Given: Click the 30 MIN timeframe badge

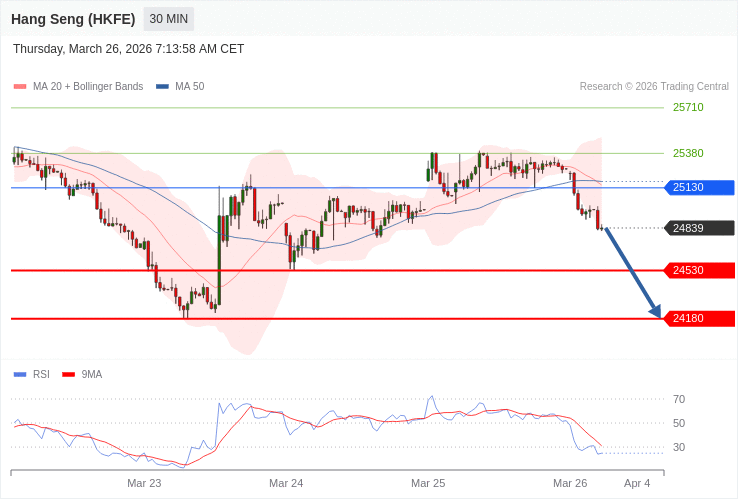Looking at the screenshot, I should click(x=169, y=19).
